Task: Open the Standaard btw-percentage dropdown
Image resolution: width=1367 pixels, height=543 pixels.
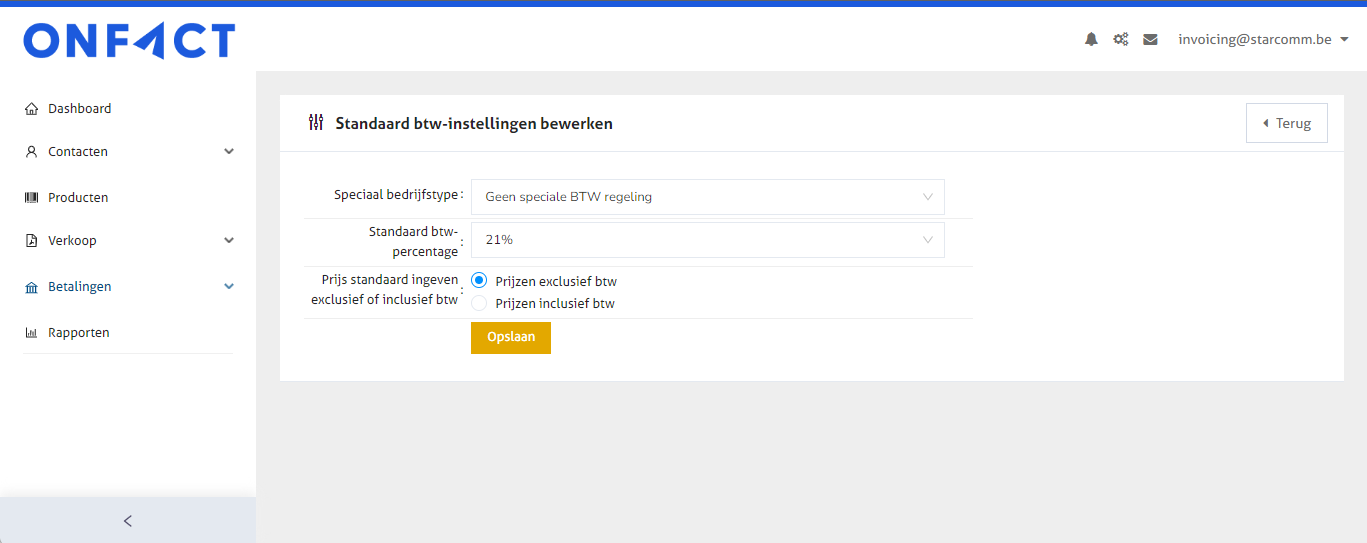Action: (x=707, y=240)
